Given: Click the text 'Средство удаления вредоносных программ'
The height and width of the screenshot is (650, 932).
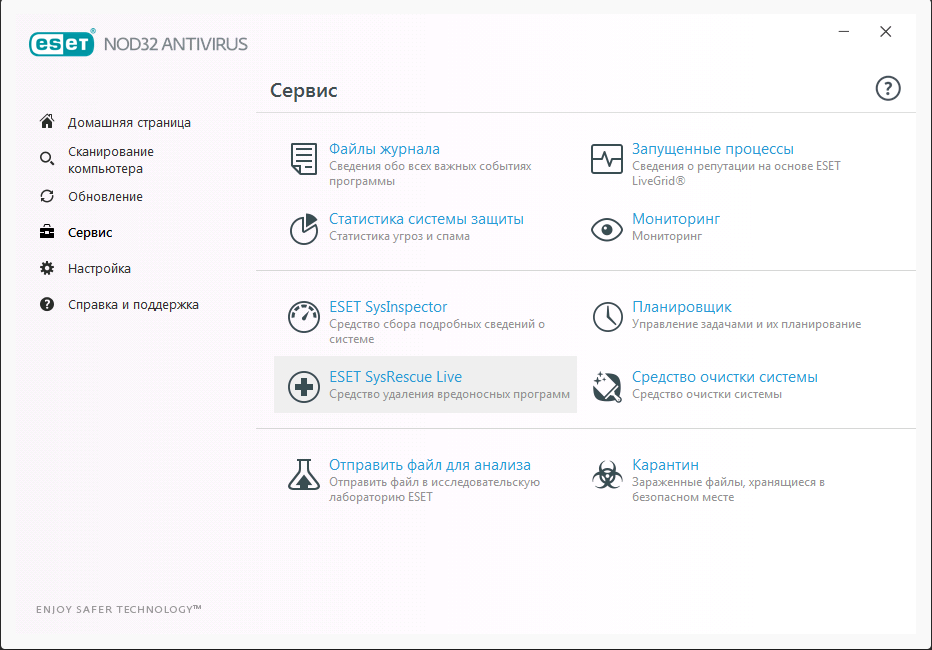Looking at the screenshot, I should [x=449, y=394].
